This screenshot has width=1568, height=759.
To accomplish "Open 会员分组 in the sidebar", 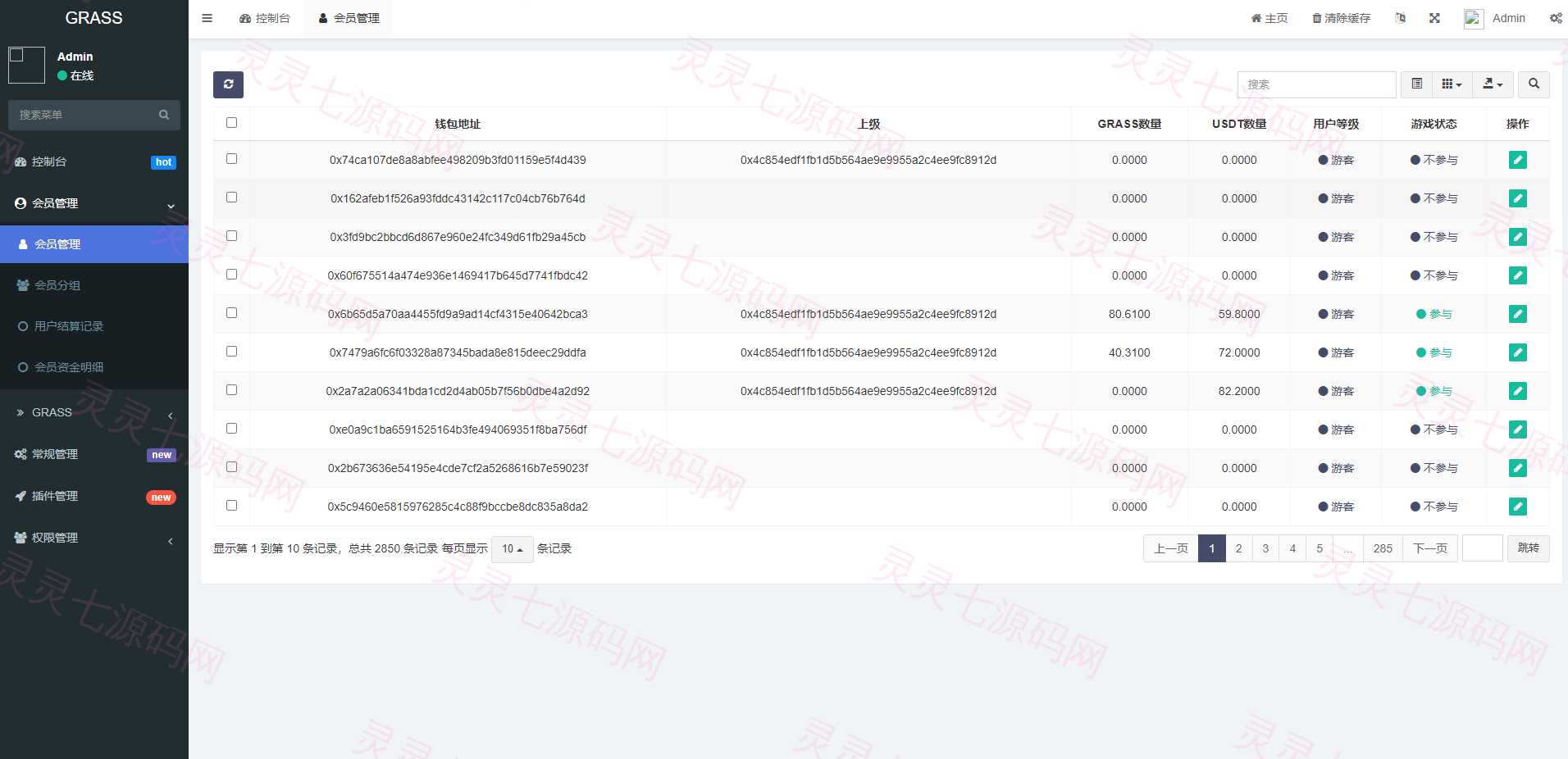I will [94, 285].
